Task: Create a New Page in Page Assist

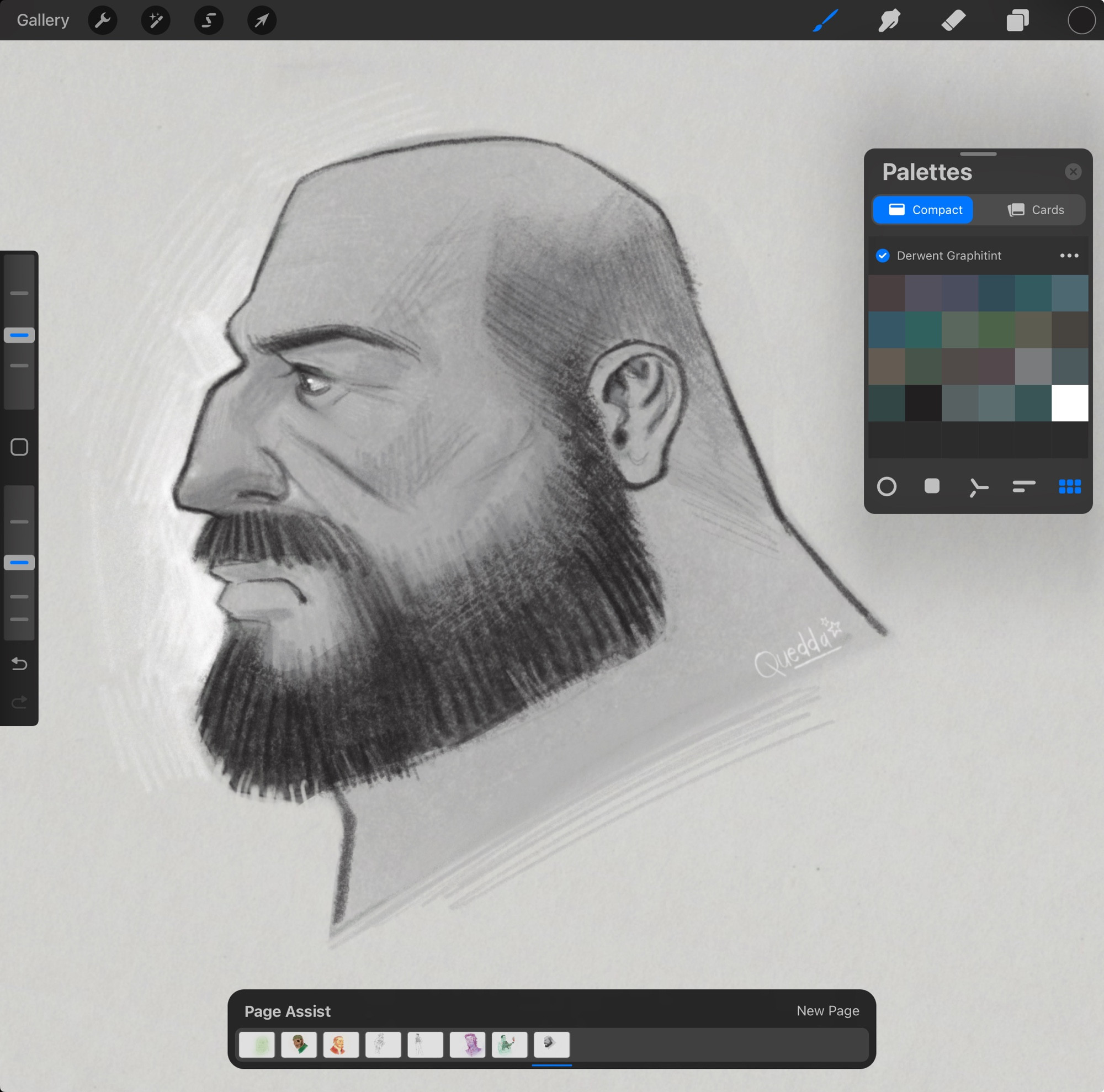Action: pos(827,1010)
